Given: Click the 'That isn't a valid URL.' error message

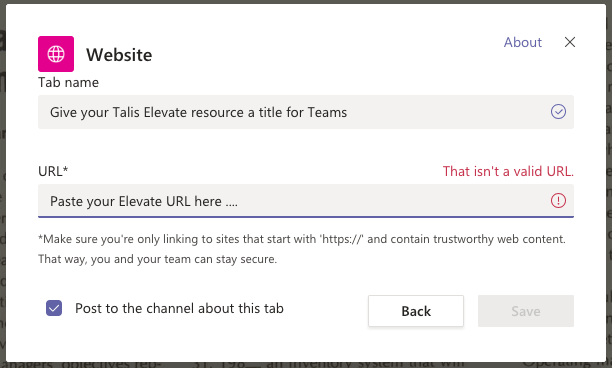Looking at the screenshot, I should 508,171.
